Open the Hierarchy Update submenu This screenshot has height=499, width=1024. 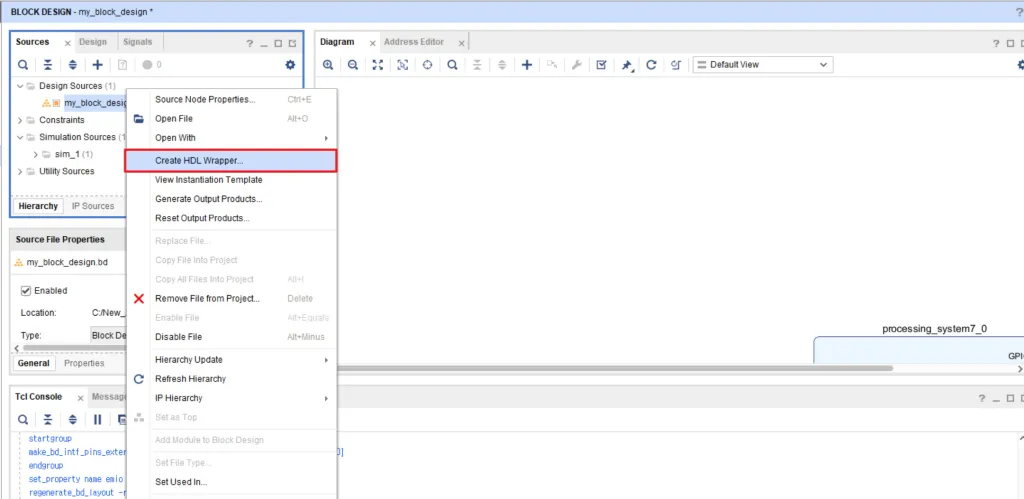[231, 360]
